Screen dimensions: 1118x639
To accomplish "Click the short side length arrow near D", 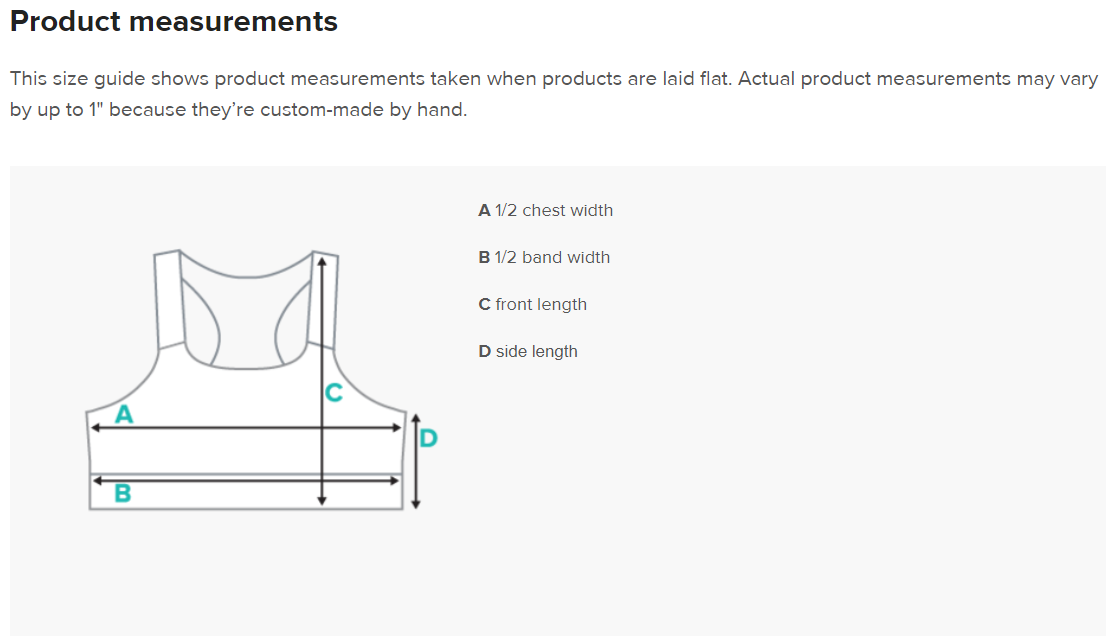I will (x=416, y=460).
